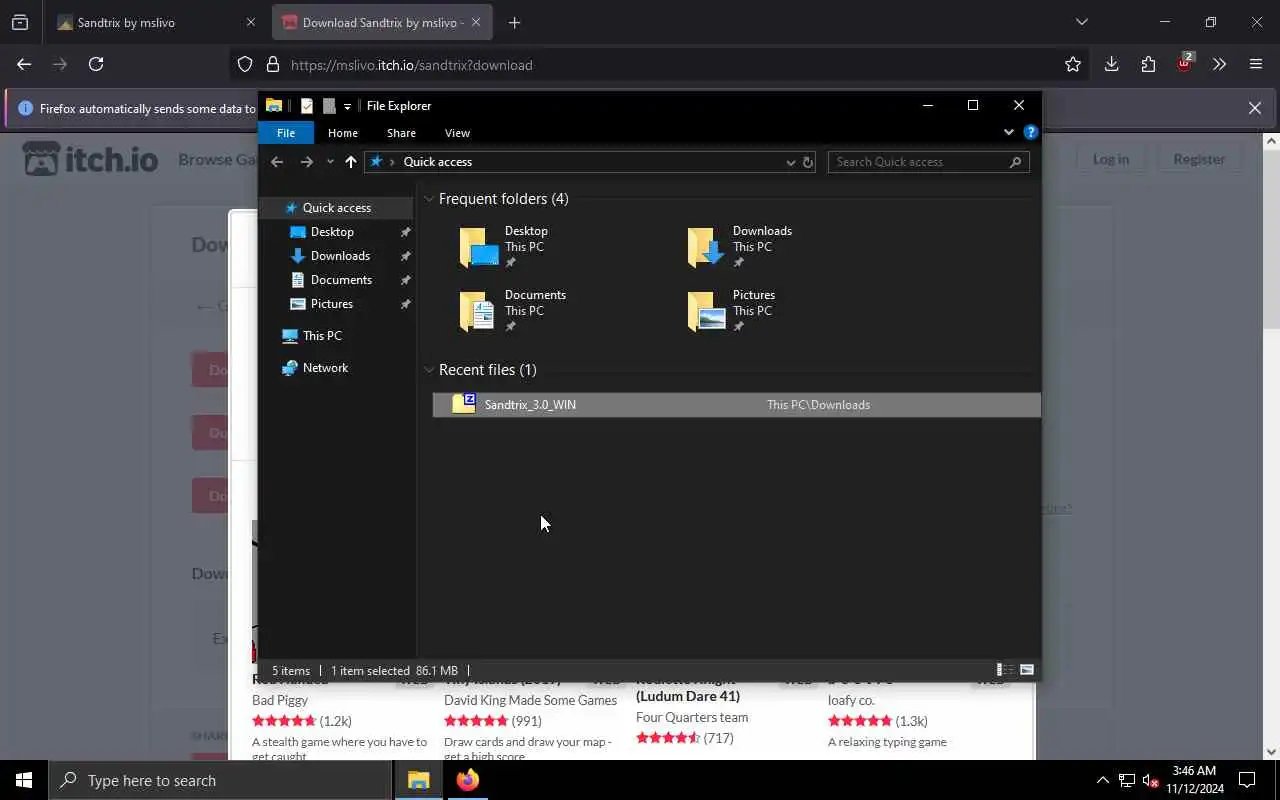This screenshot has width=1280, height=800.
Task: Open the File tab in File Explorer
Action: tap(286, 133)
